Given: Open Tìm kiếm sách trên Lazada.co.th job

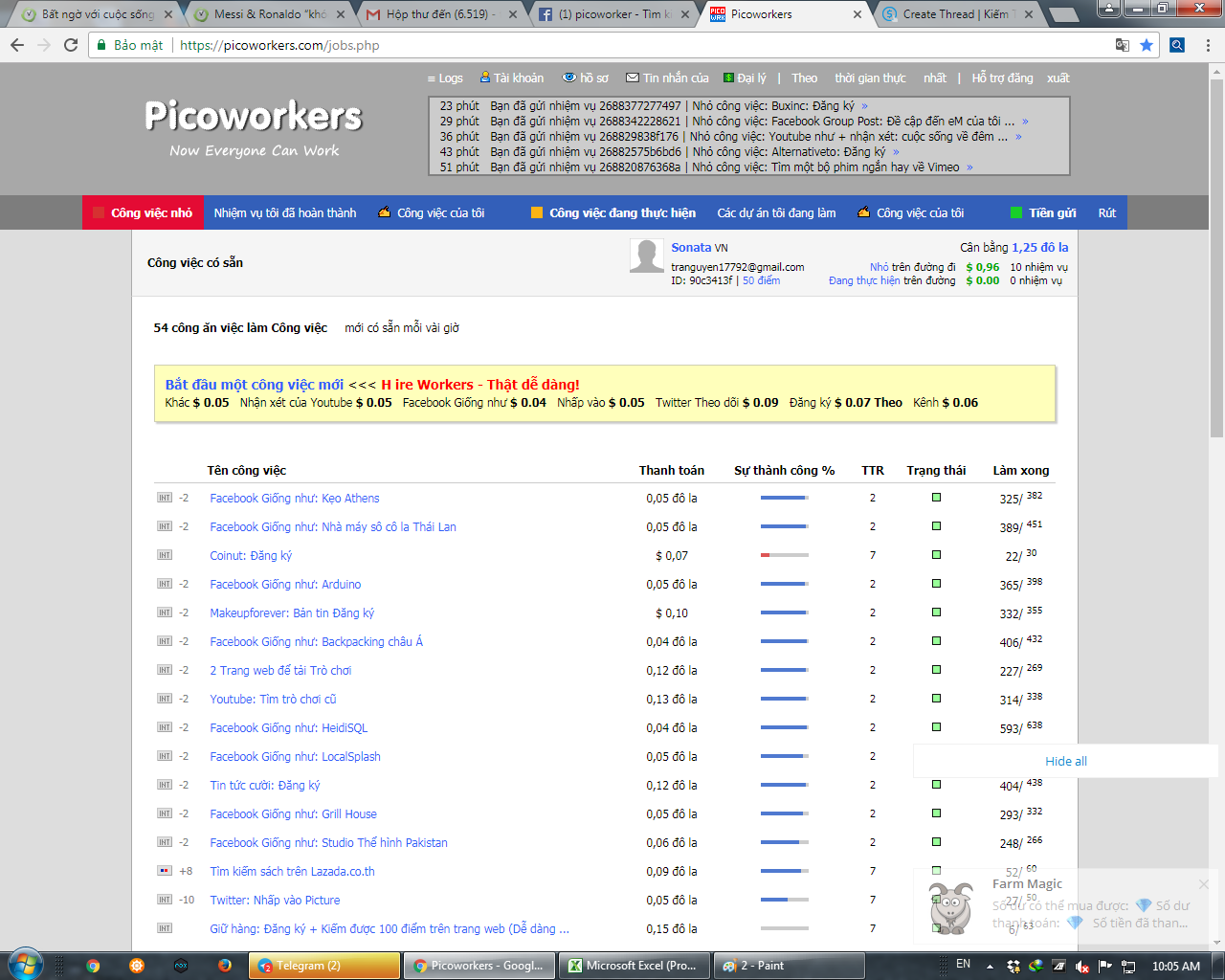Looking at the screenshot, I should pyautogui.click(x=292, y=871).
